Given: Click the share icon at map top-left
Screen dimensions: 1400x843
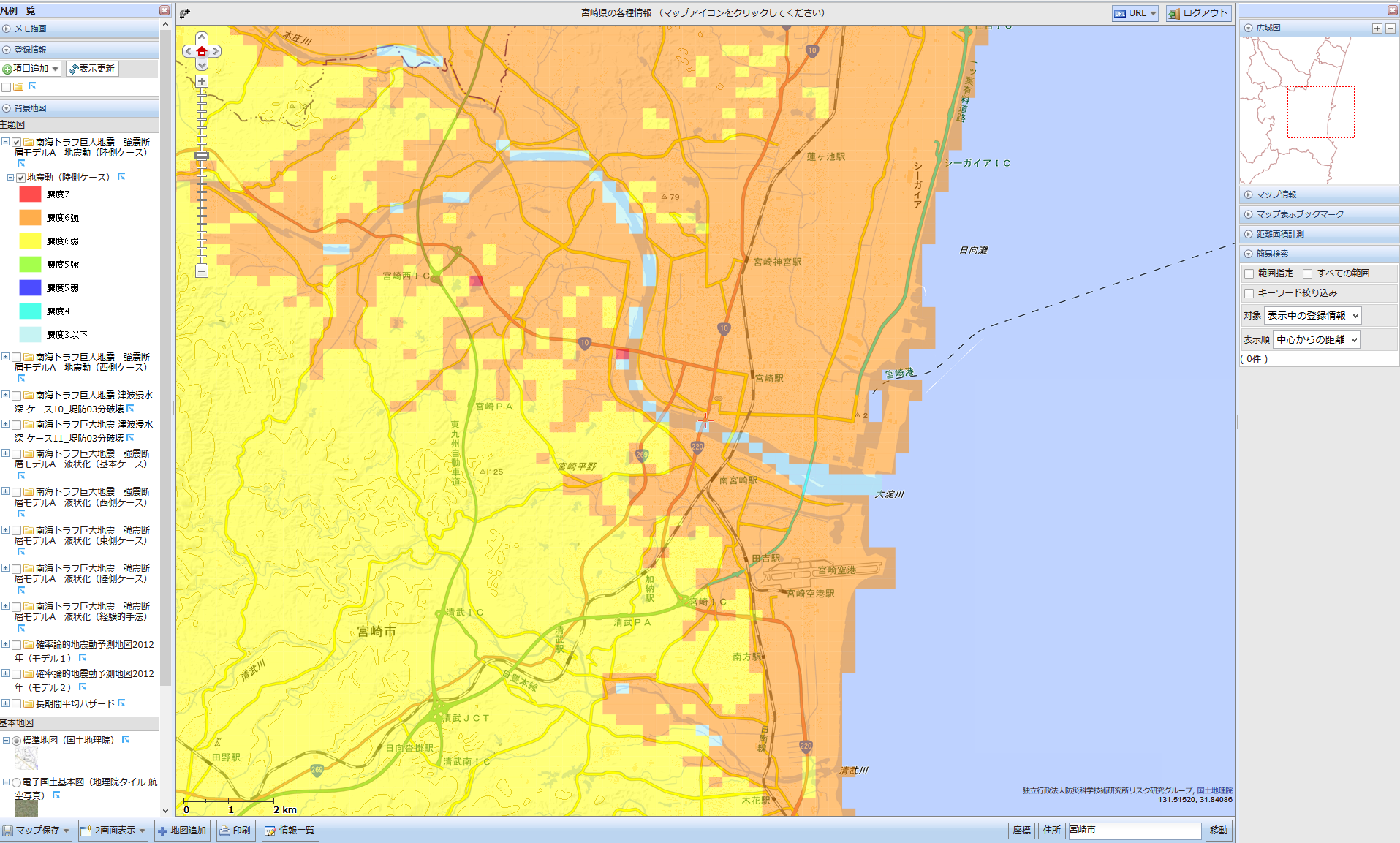Looking at the screenshot, I should pos(185,13).
